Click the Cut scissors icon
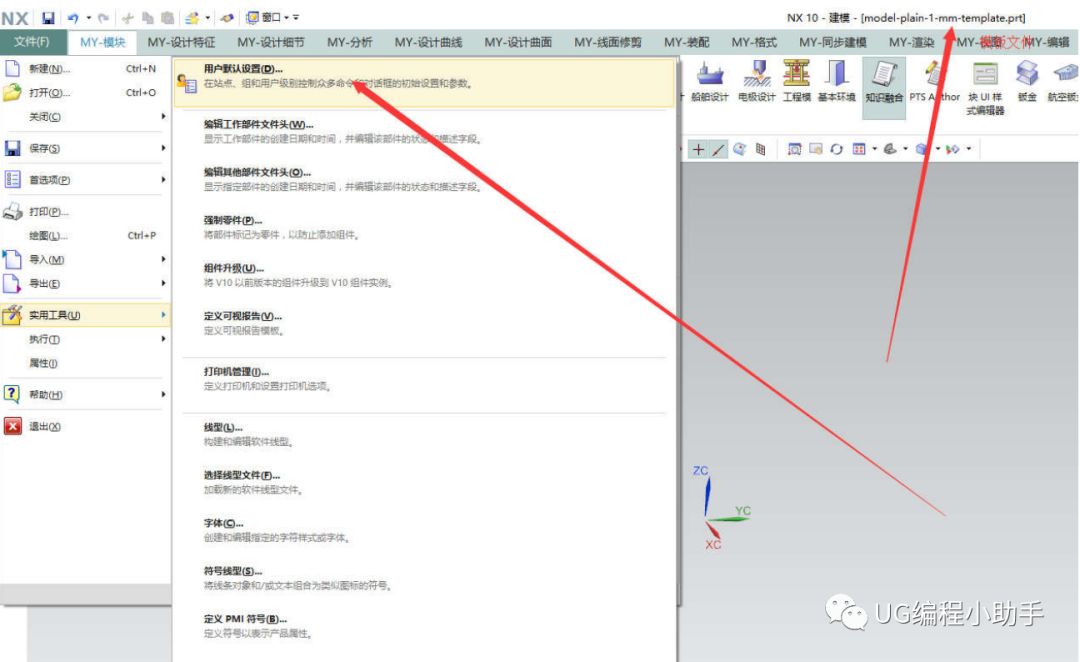The height and width of the screenshot is (662, 1080). (x=128, y=17)
